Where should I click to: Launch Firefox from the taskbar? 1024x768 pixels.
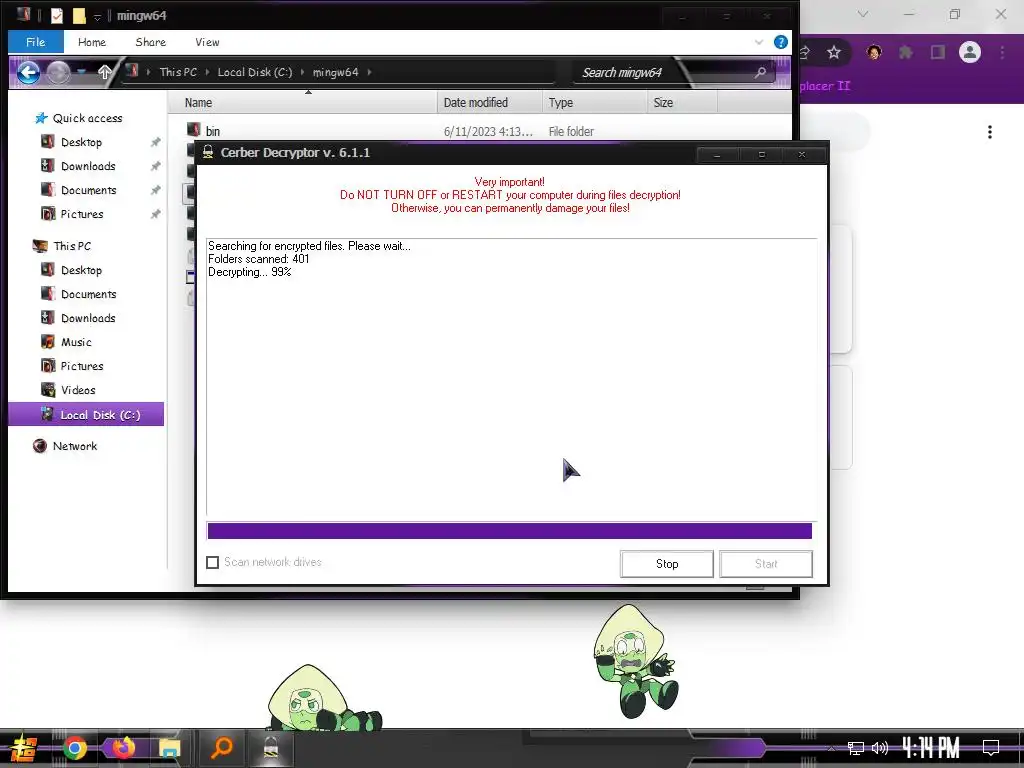[x=123, y=748]
